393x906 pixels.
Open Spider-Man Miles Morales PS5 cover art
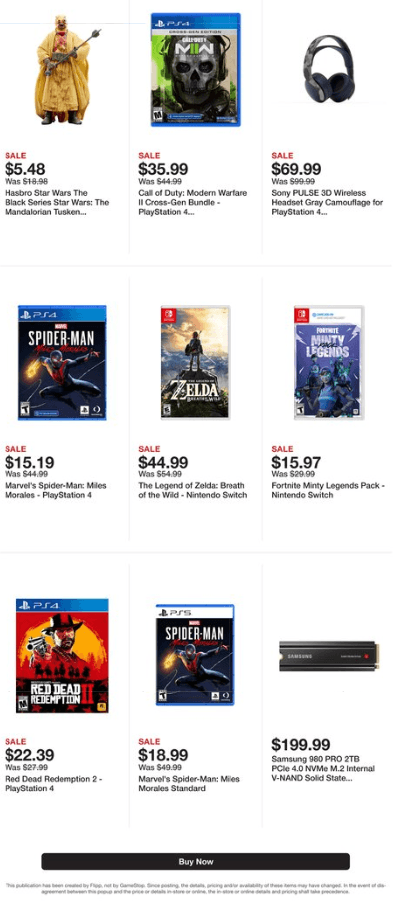pos(195,655)
